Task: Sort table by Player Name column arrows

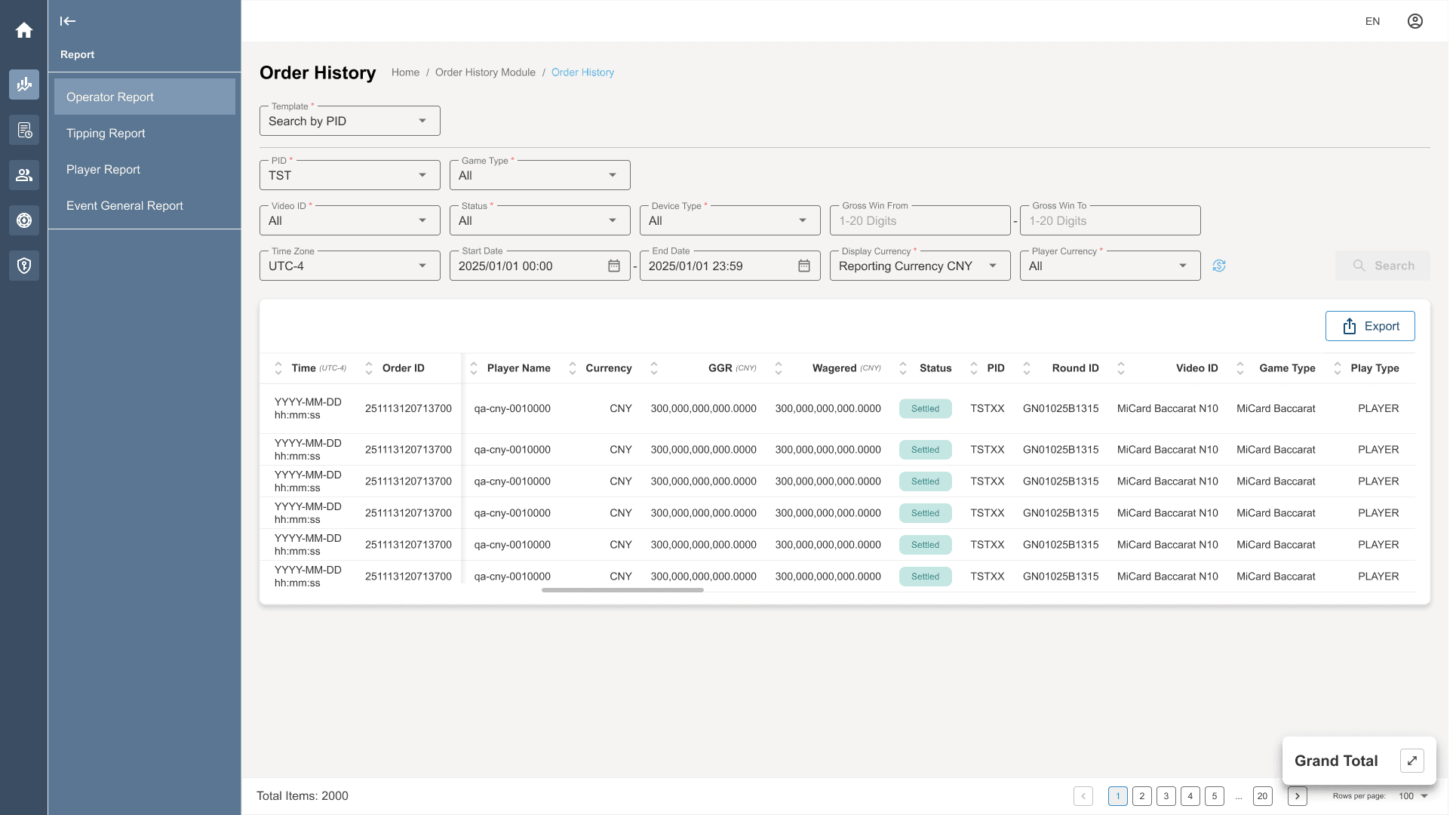Action: [474, 368]
